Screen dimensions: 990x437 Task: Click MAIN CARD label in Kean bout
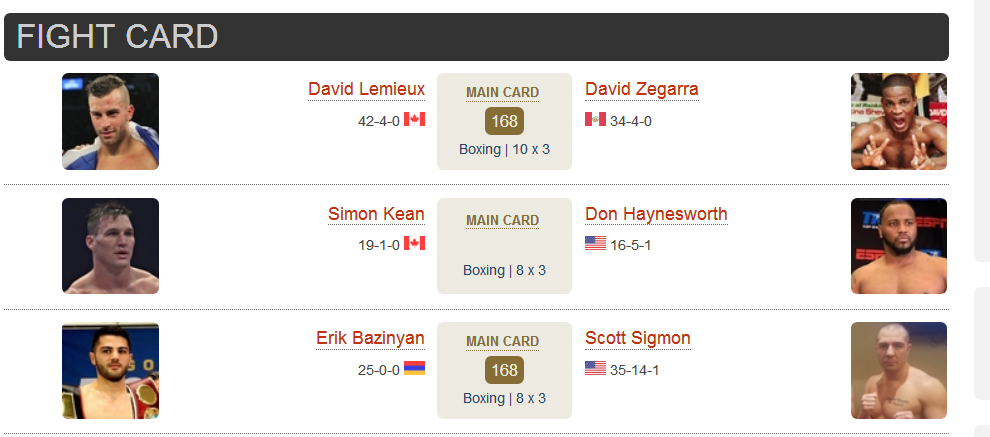503,220
